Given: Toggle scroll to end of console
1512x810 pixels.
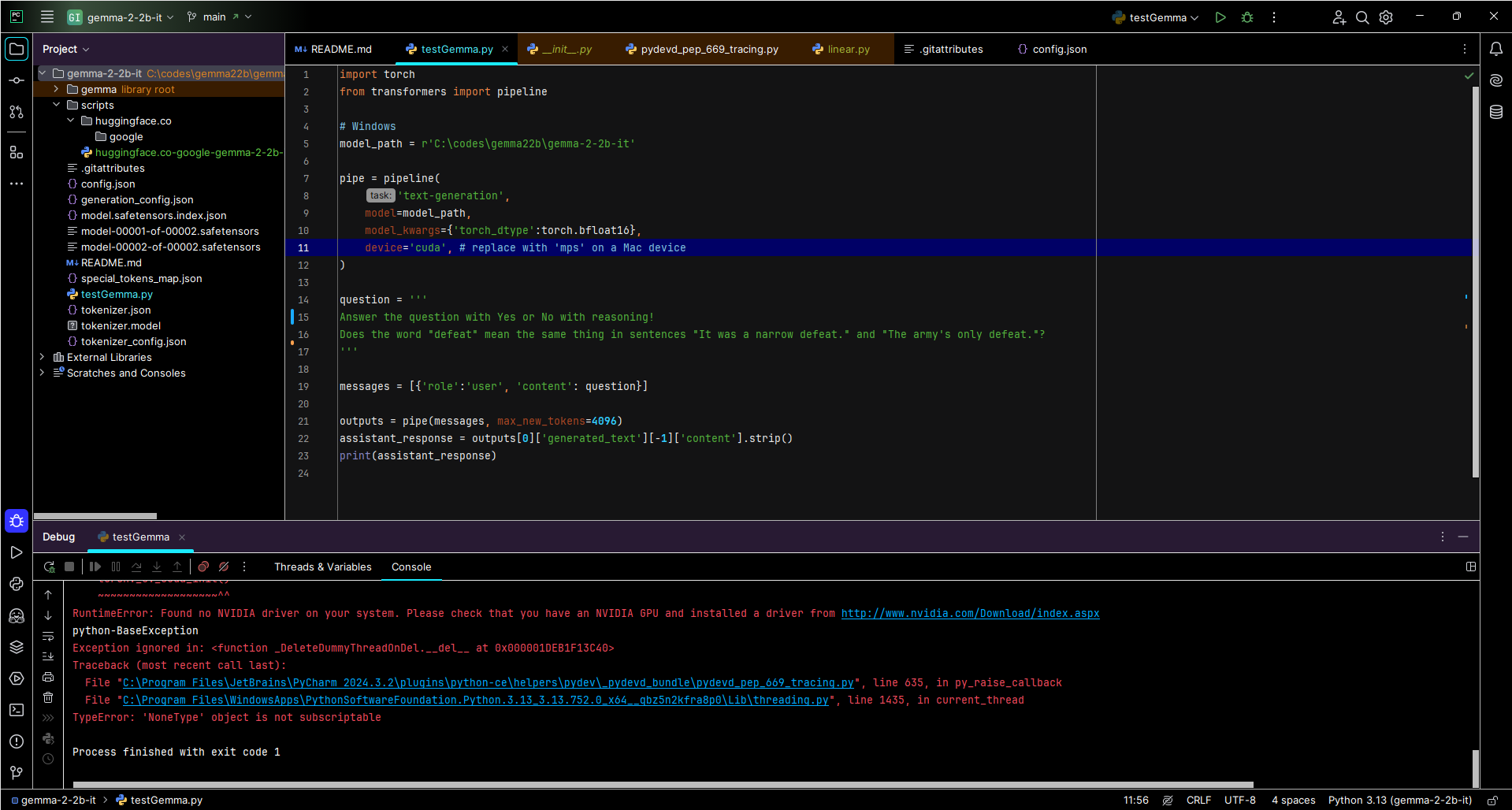Looking at the screenshot, I should pos(48,656).
